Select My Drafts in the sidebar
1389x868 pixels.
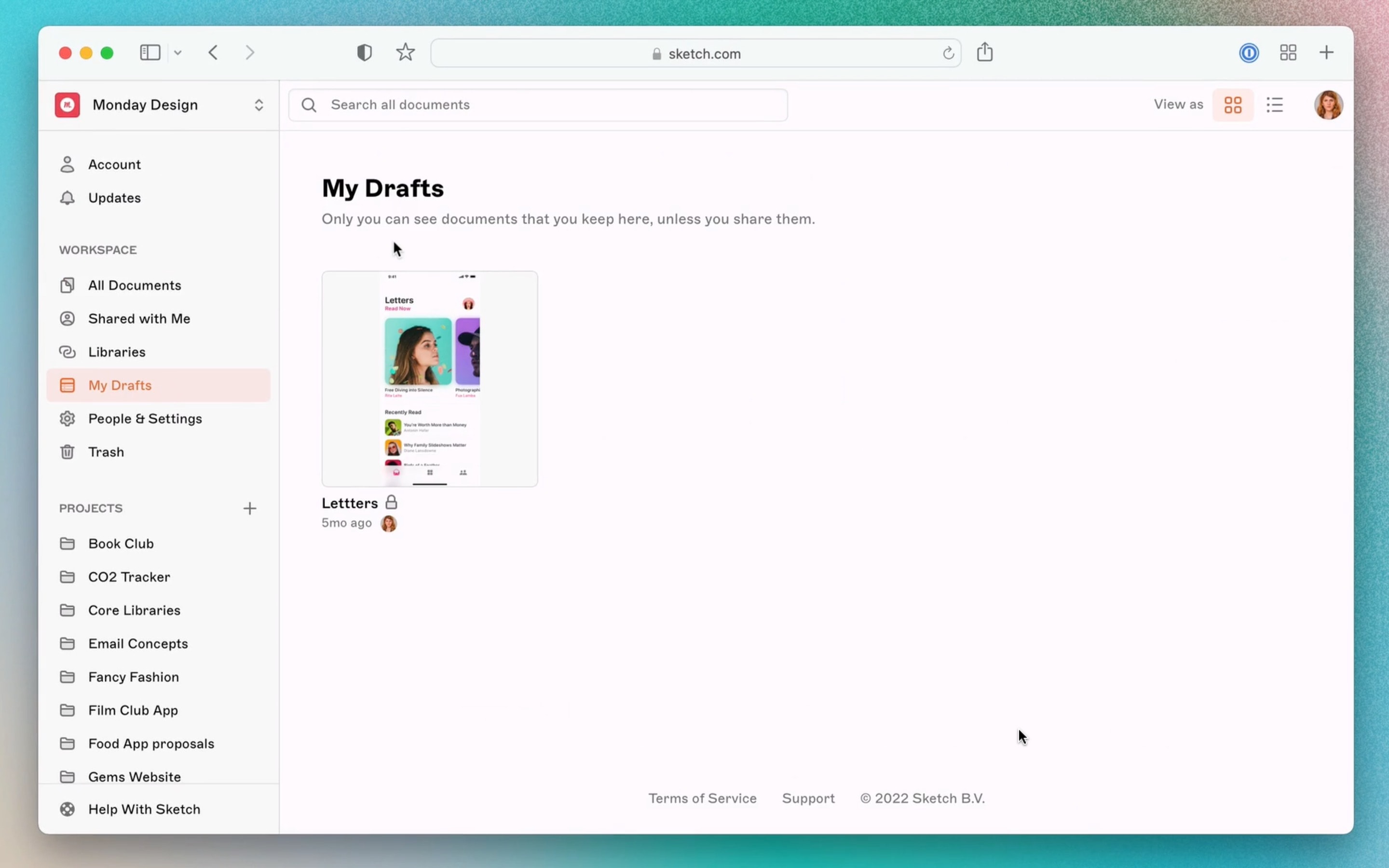point(158,385)
